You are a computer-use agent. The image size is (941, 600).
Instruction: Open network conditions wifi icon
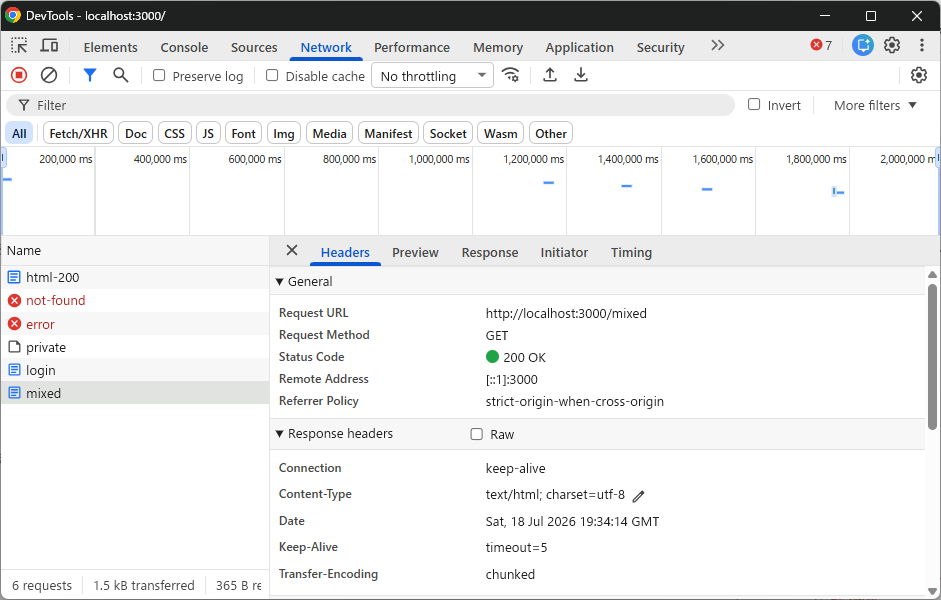[511, 75]
